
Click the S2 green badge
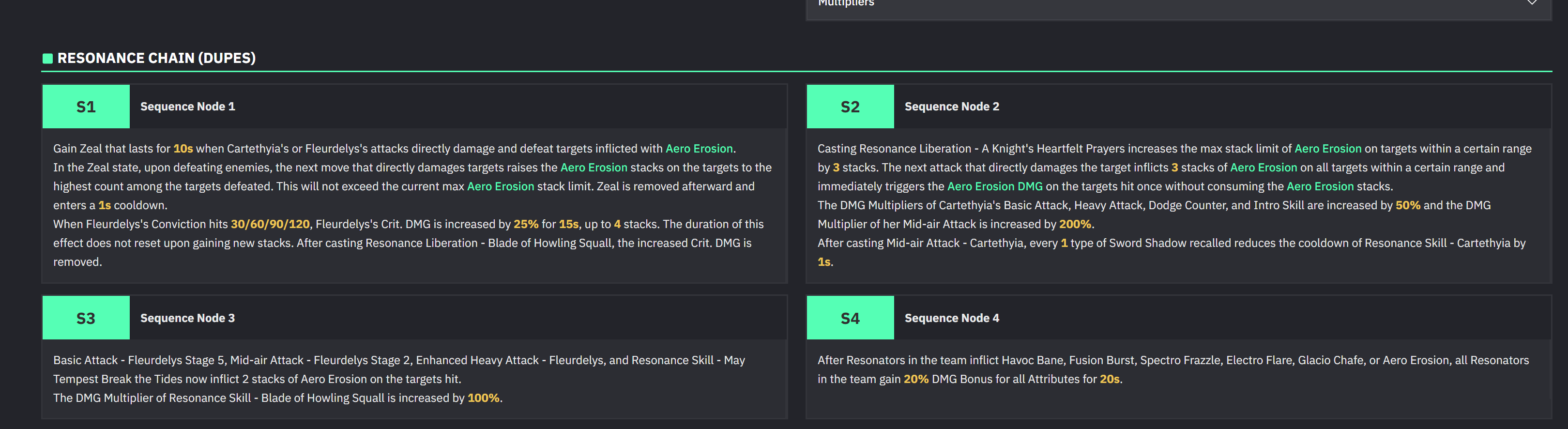click(x=850, y=107)
